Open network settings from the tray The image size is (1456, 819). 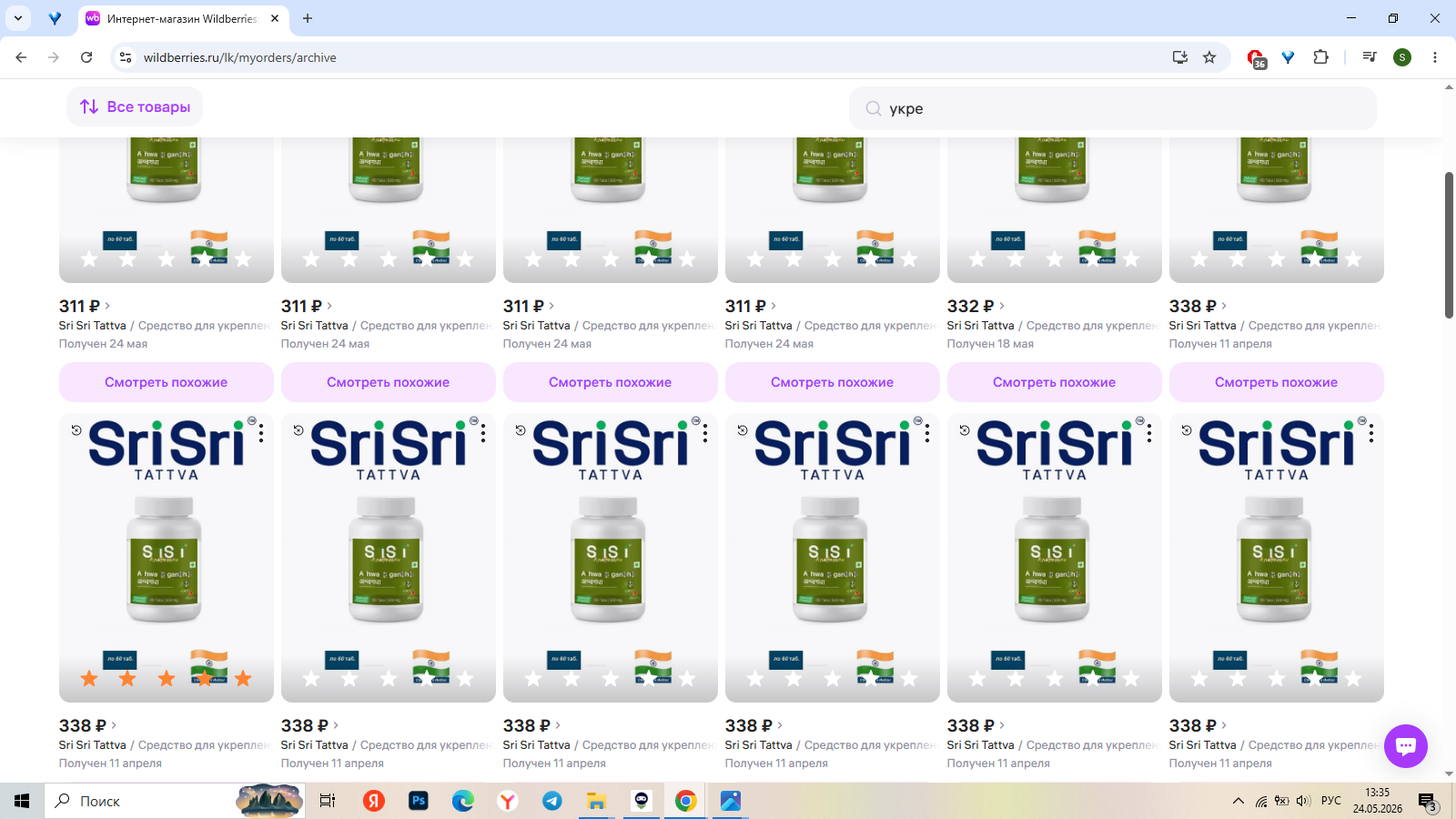pos(1261,801)
